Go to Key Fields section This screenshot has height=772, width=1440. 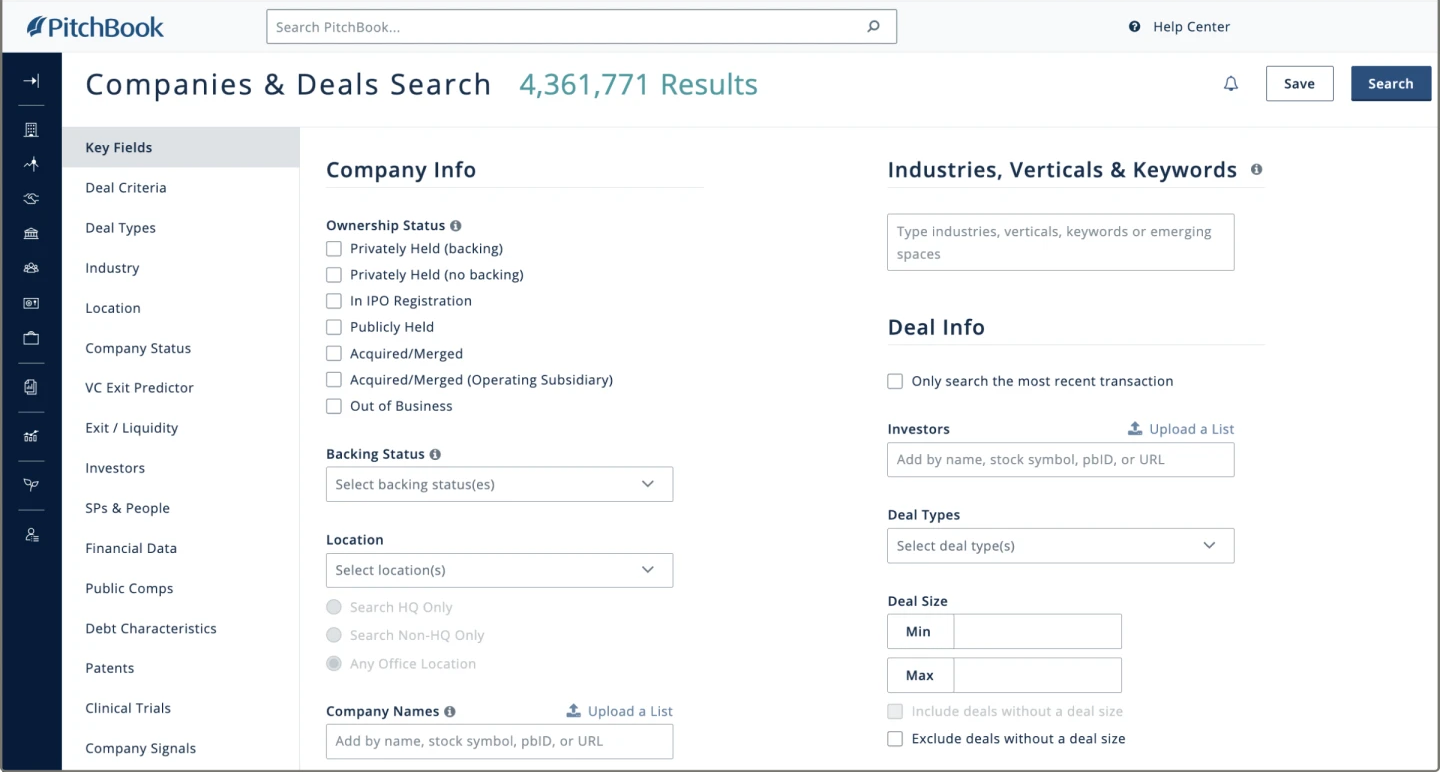click(x=180, y=148)
